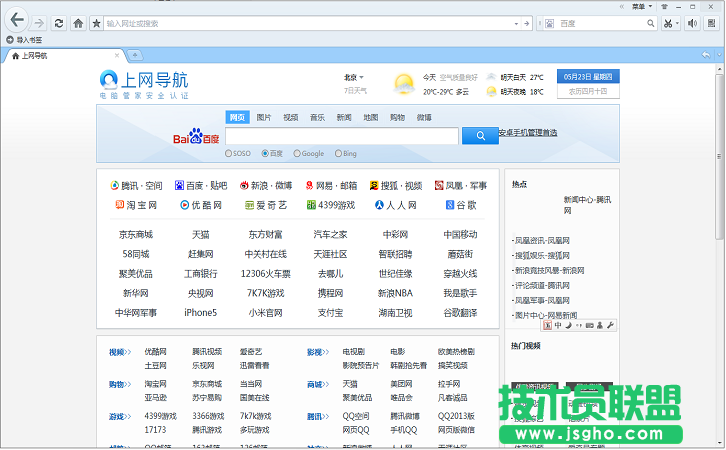Click the magnifier in the 百度 search box
The width and height of the screenshot is (726, 450).
(651, 23)
